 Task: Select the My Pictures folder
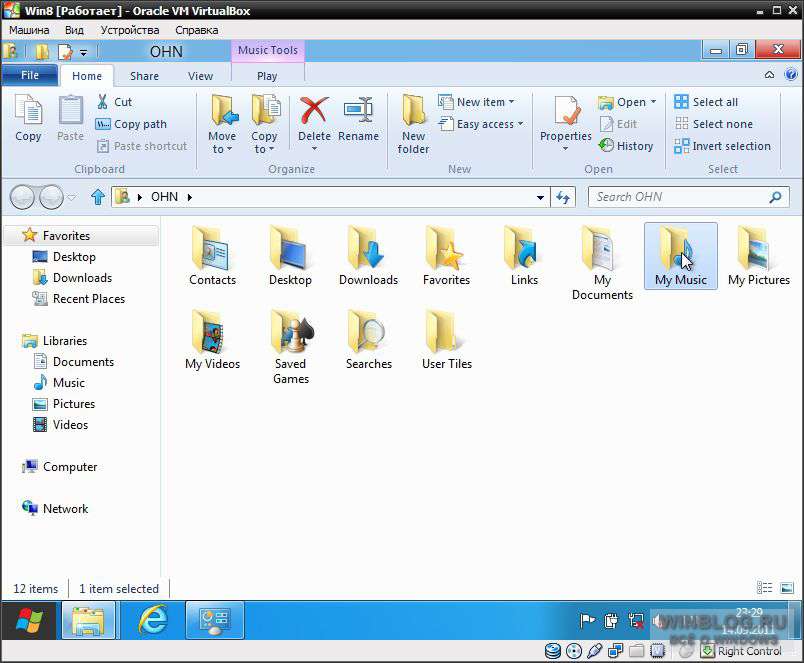pos(759,256)
